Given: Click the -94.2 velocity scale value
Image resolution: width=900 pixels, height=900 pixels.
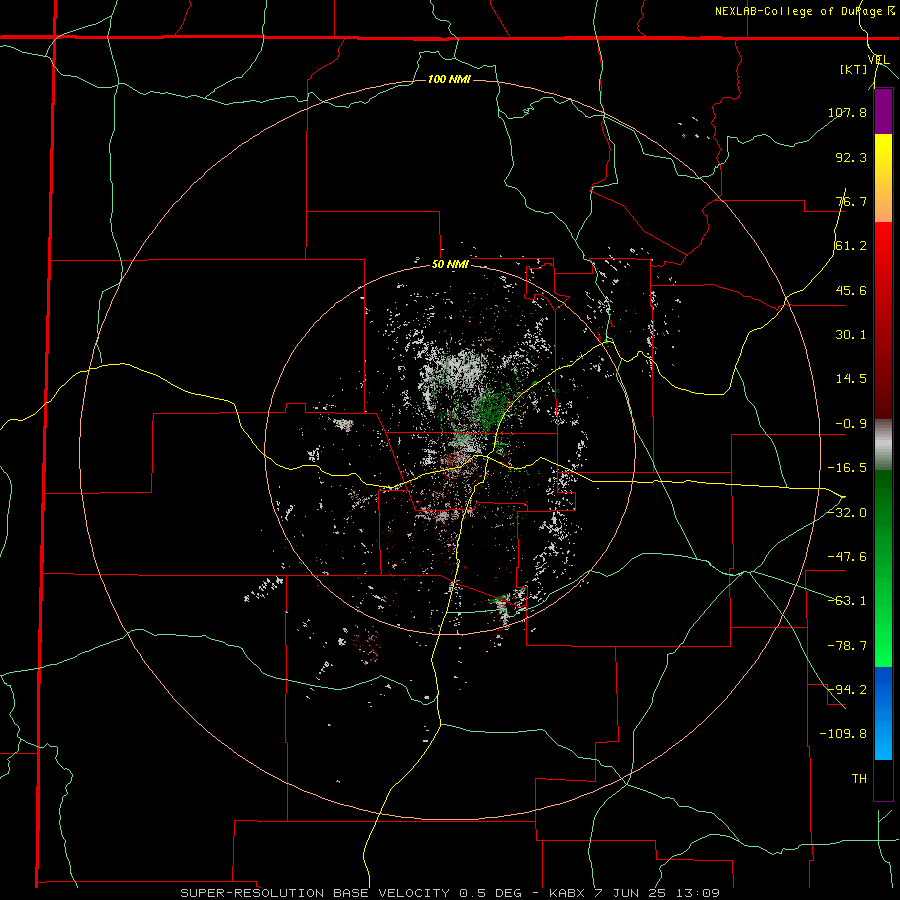Looking at the screenshot, I should [x=847, y=689].
